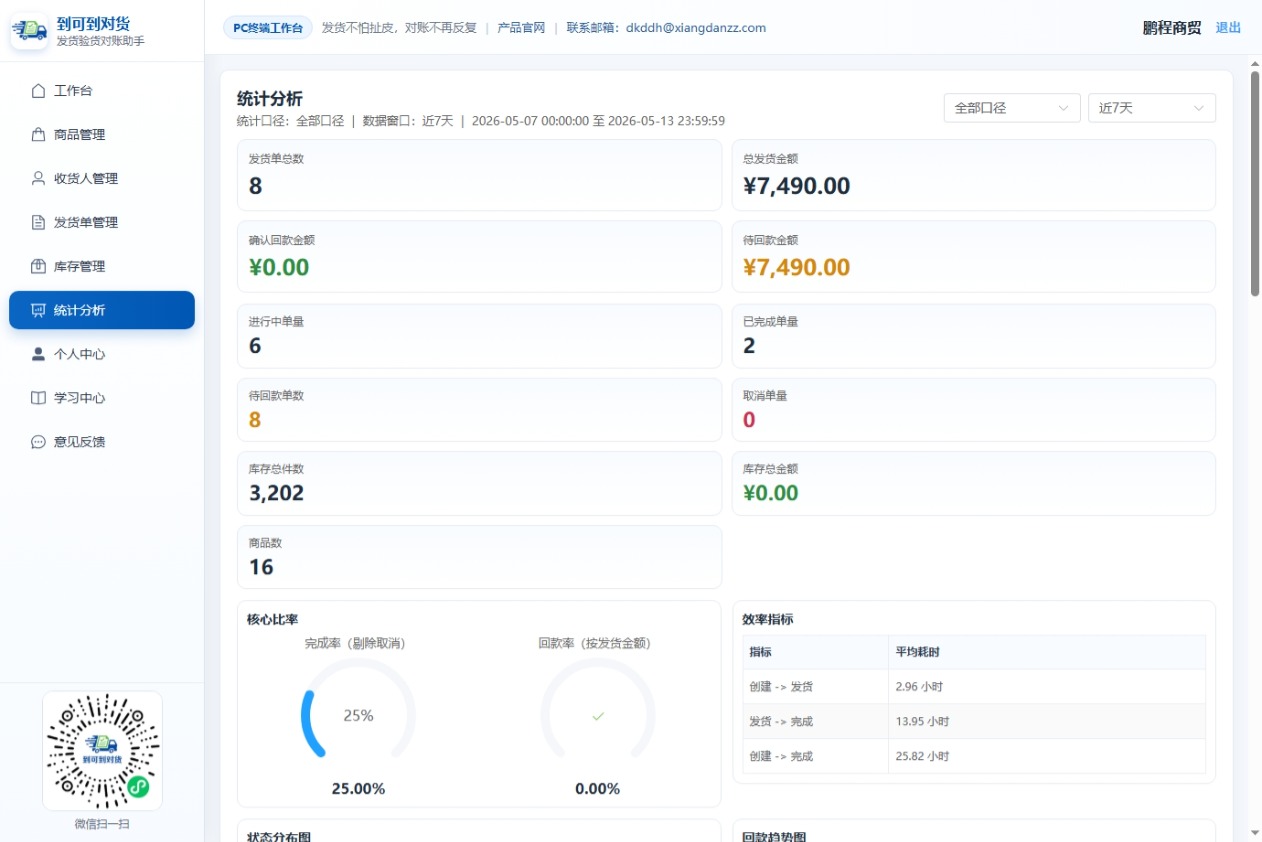1262x842 pixels.
Task: Click the 意见反馈 chat bubble icon
Action: [38, 442]
